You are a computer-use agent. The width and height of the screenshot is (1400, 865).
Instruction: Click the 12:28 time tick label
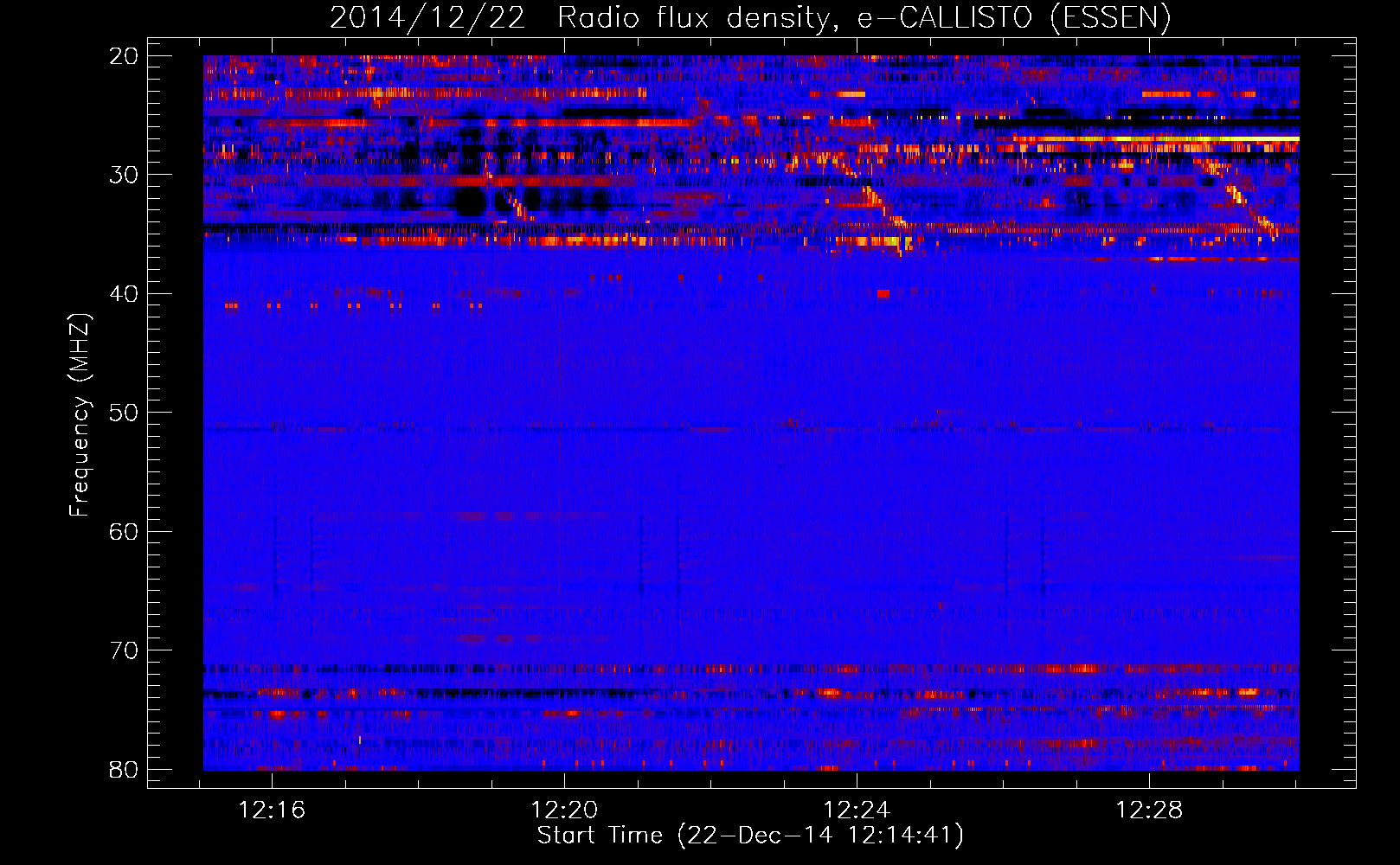pos(1149,811)
